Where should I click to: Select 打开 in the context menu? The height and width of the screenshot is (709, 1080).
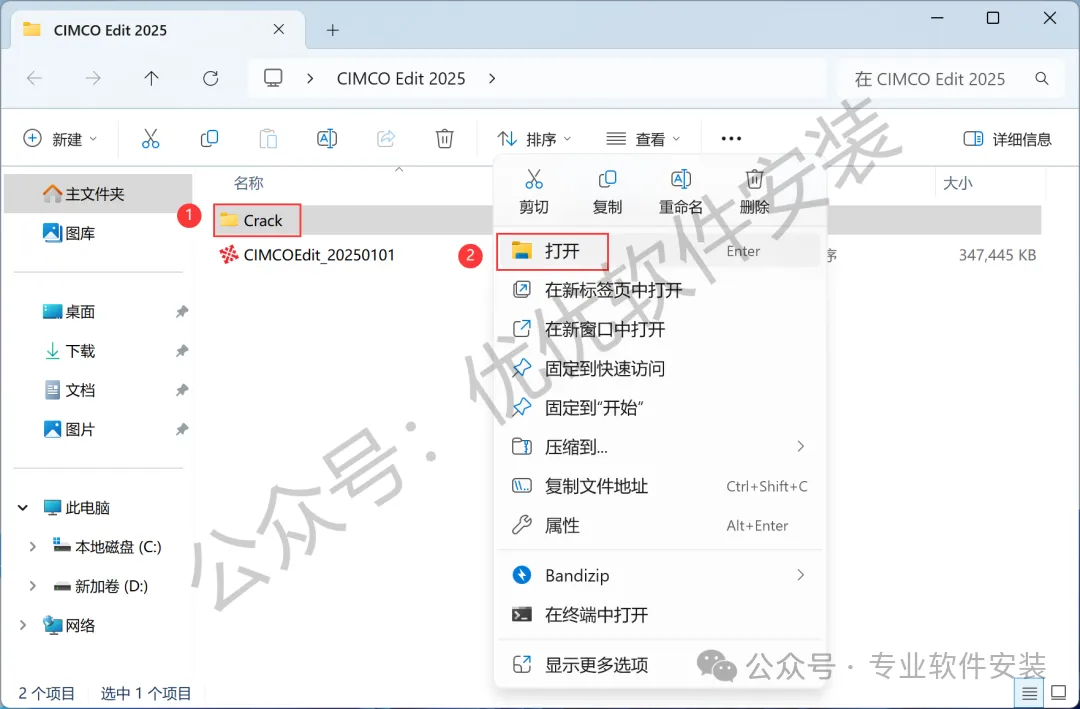click(x=660, y=251)
